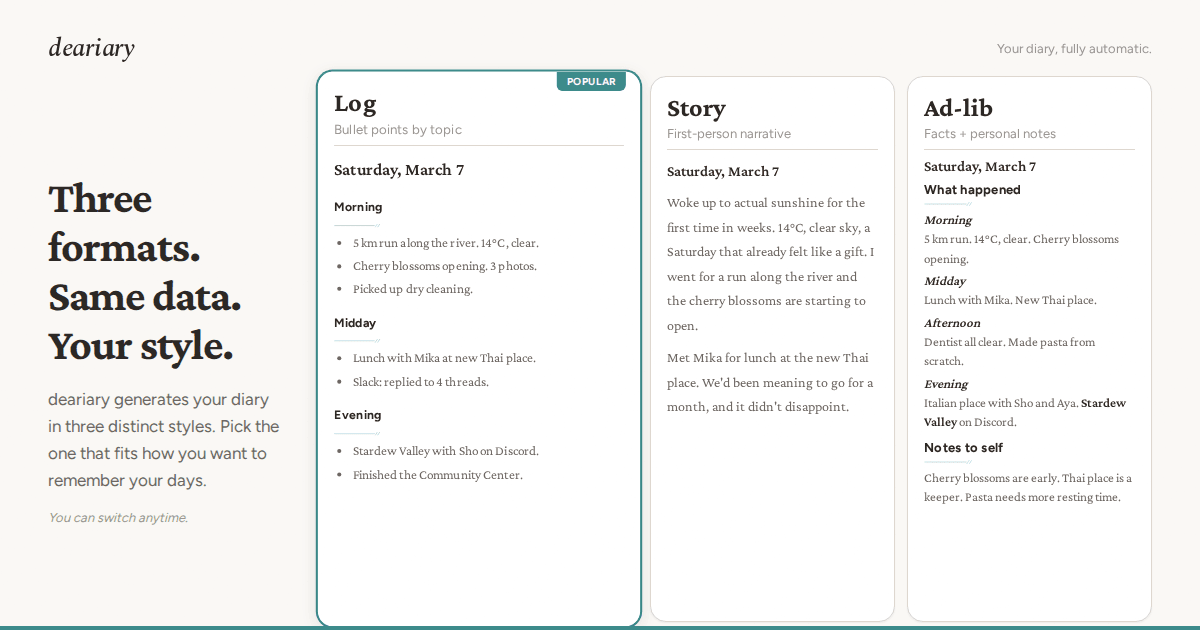The height and width of the screenshot is (630, 1200).
Task: Click the Log card heading
Action: point(356,103)
